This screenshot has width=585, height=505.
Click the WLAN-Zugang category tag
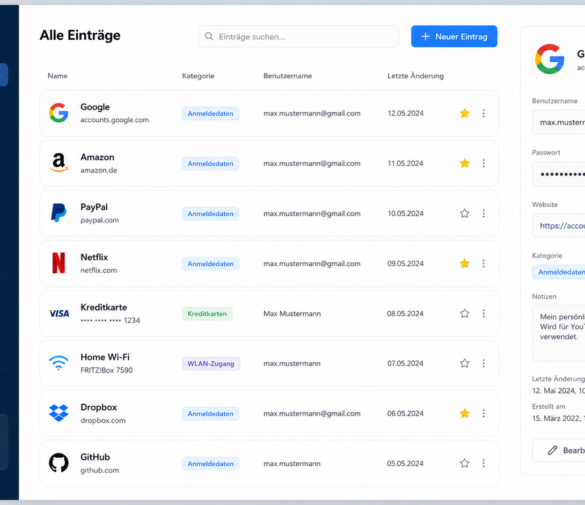[211, 364]
